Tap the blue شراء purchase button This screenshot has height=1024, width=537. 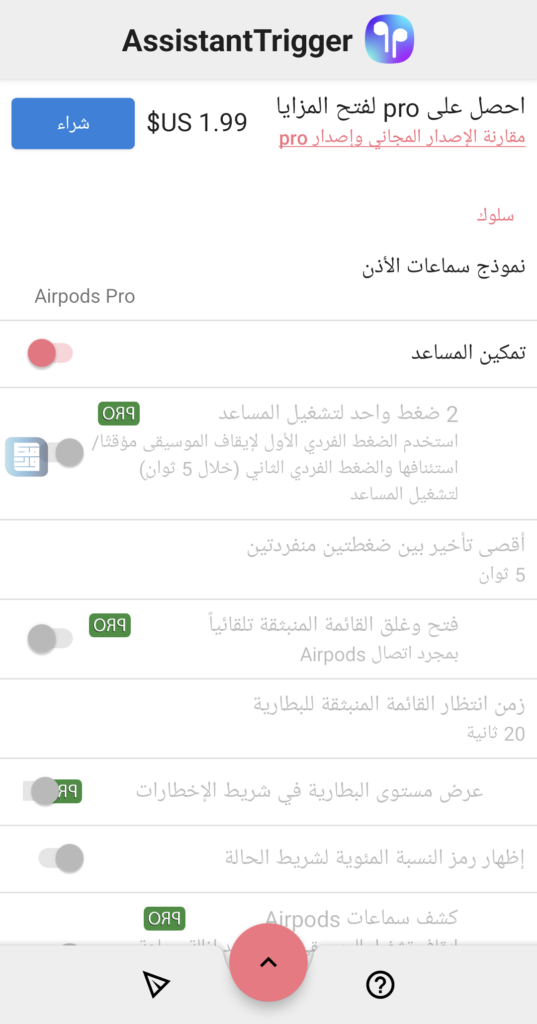73,123
